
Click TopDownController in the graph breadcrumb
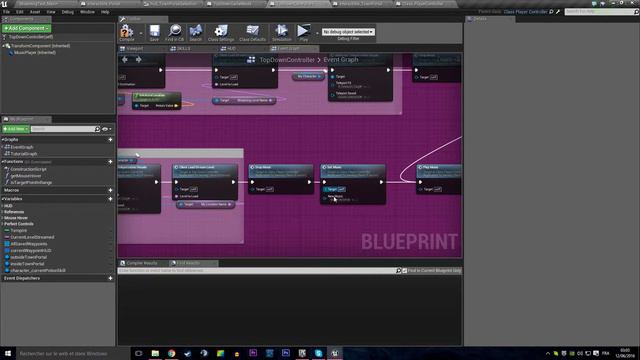[287, 60]
